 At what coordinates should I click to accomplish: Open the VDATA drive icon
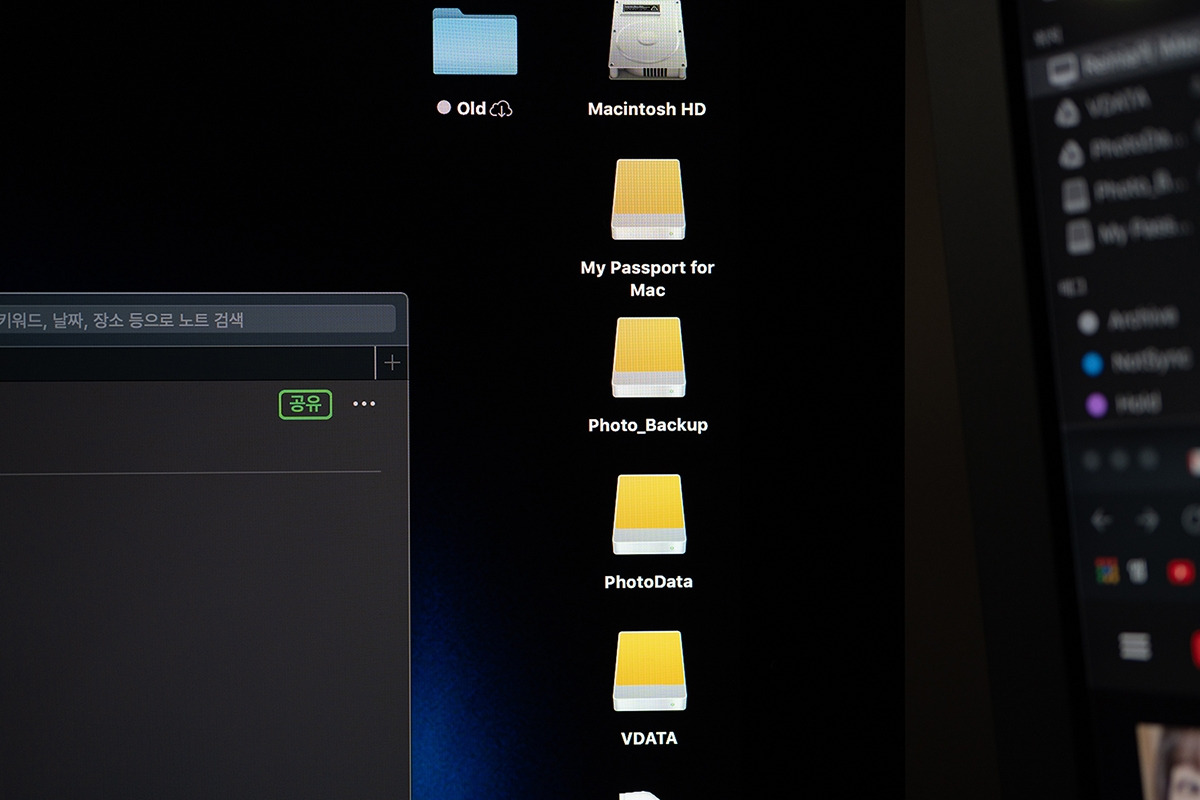tap(648, 671)
